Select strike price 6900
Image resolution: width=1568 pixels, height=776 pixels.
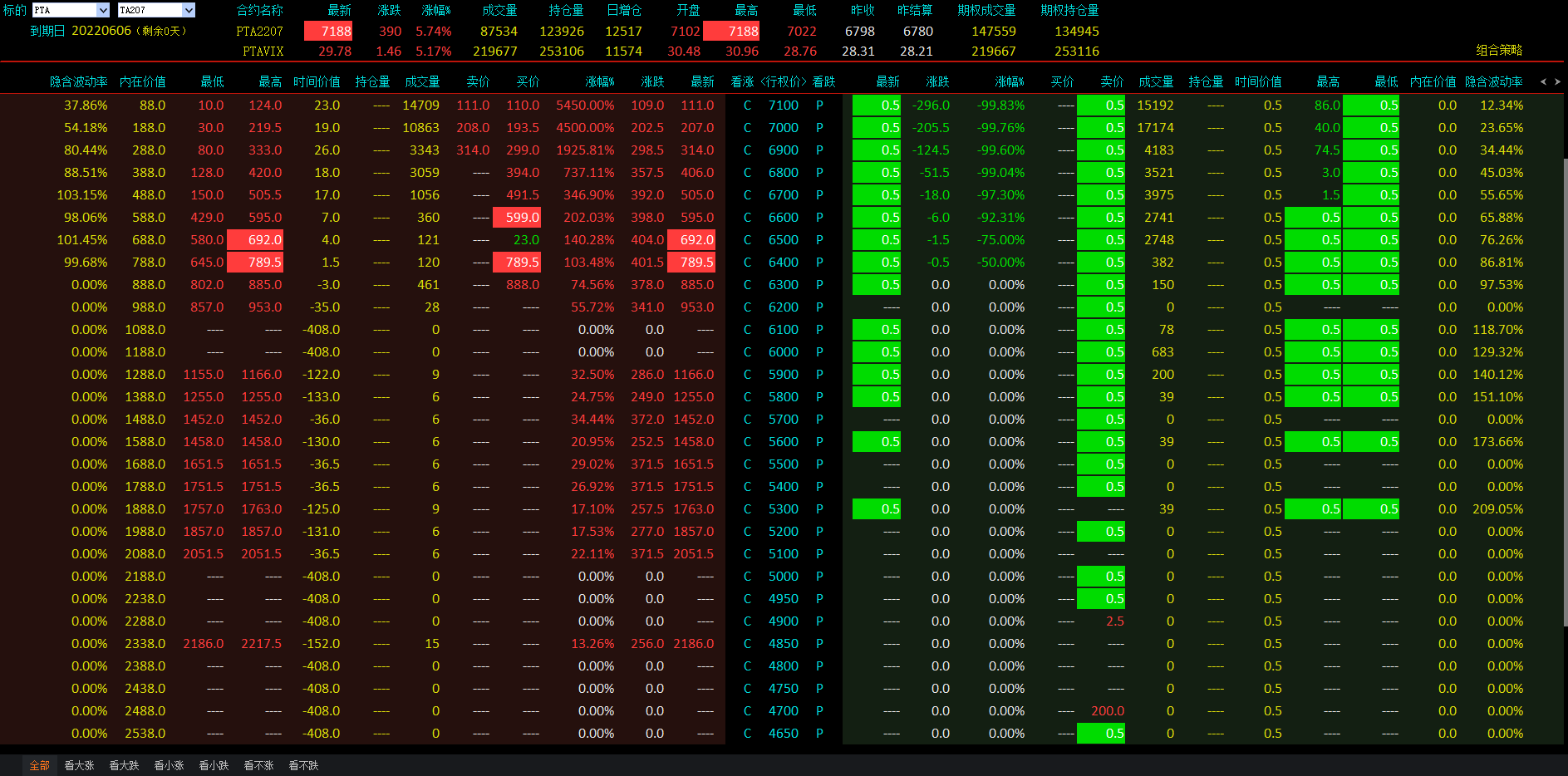pos(783,150)
